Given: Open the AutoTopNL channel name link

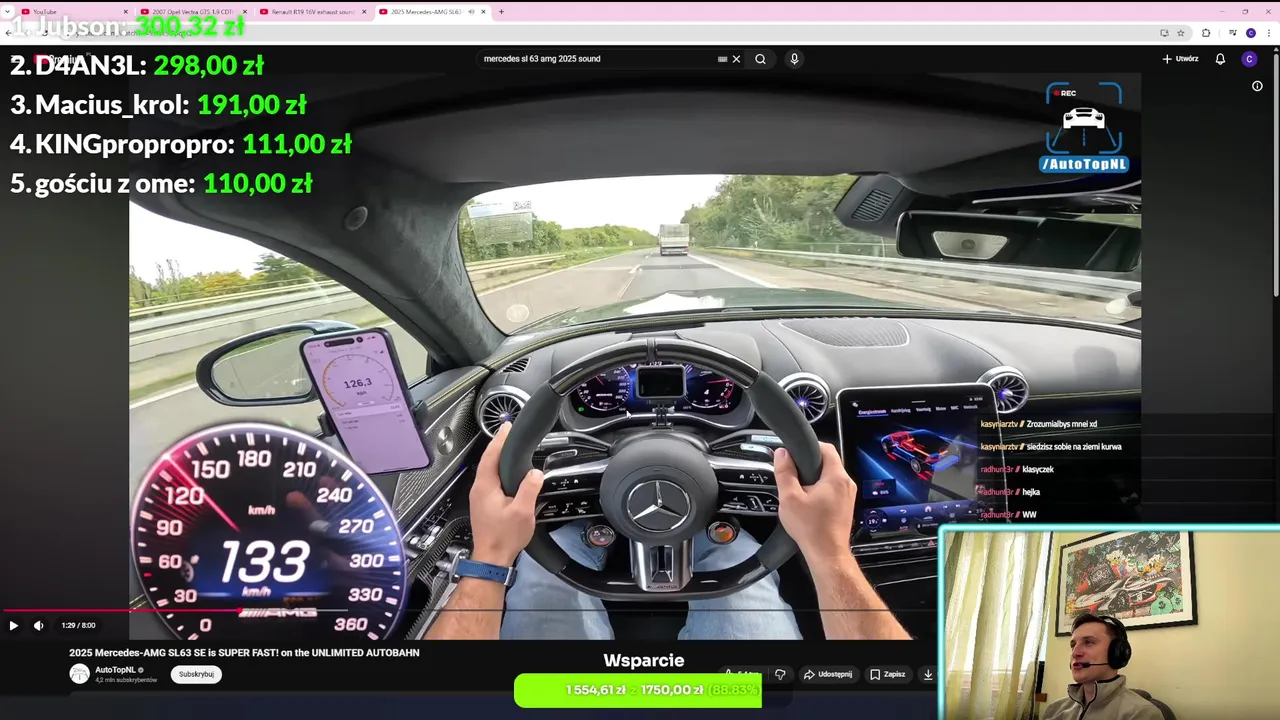Looking at the screenshot, I should [x=116, y=670].
